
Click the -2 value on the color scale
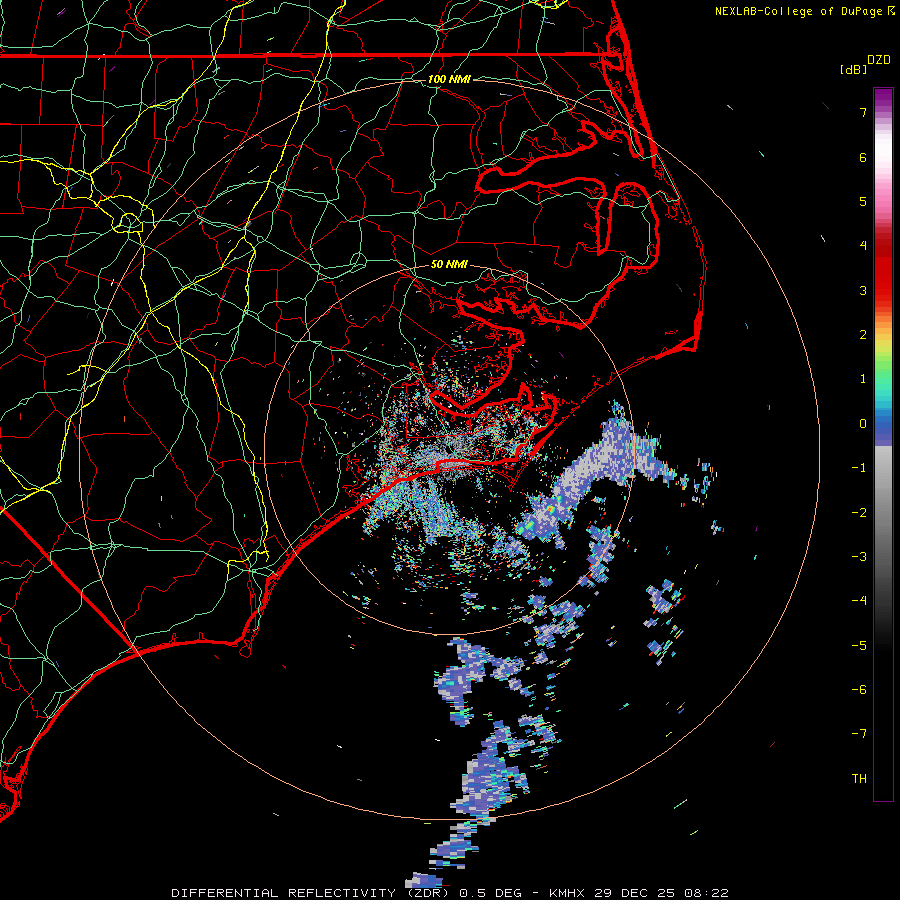point(859,513)
